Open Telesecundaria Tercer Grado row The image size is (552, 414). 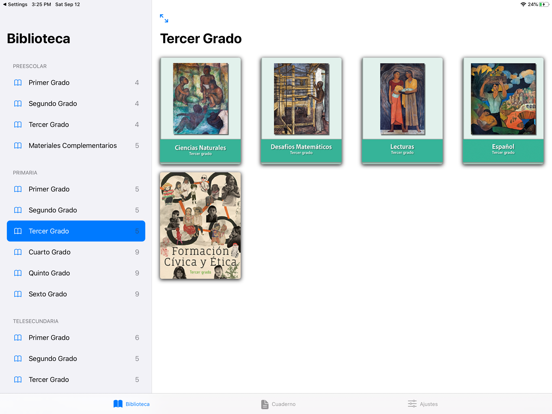[x=76, y=380]
